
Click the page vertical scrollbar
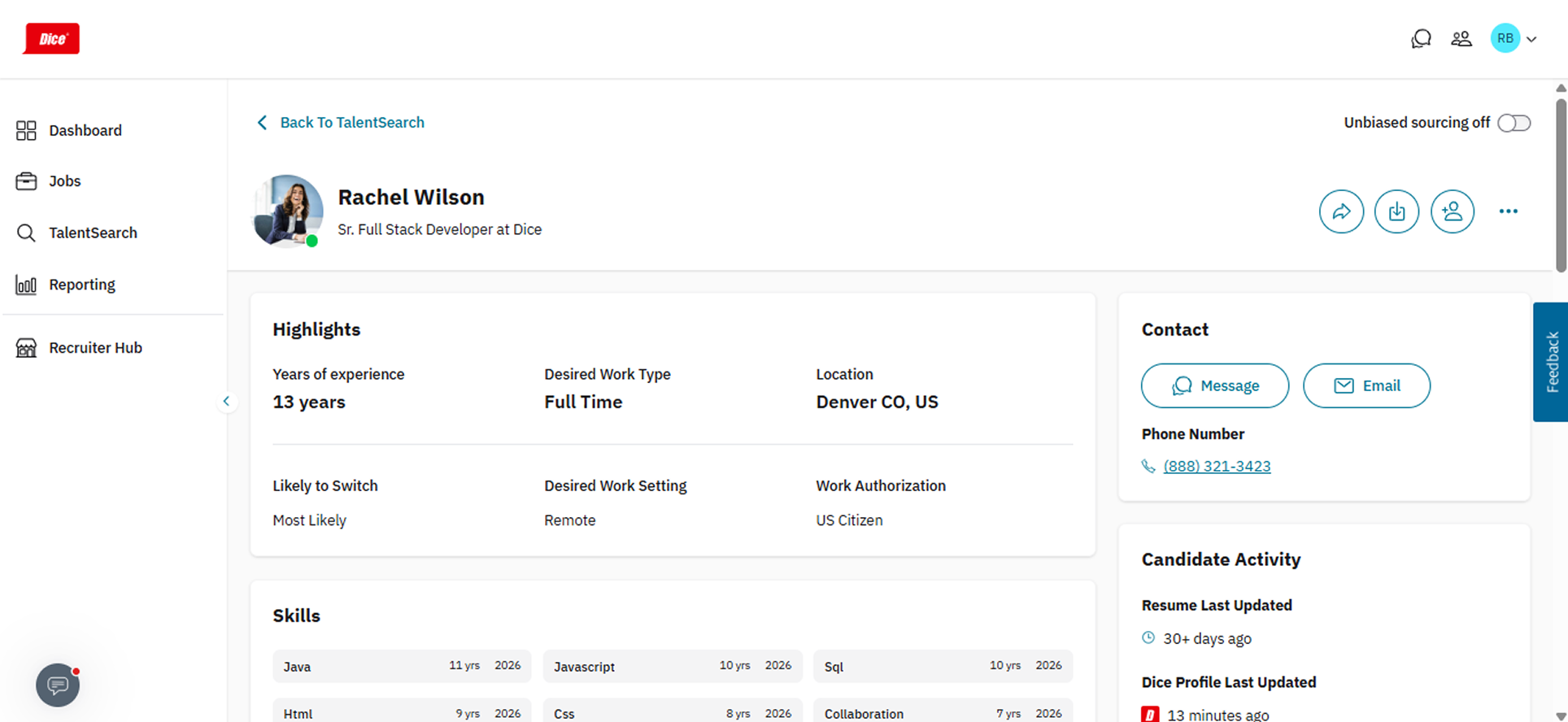pos(1561,185)
